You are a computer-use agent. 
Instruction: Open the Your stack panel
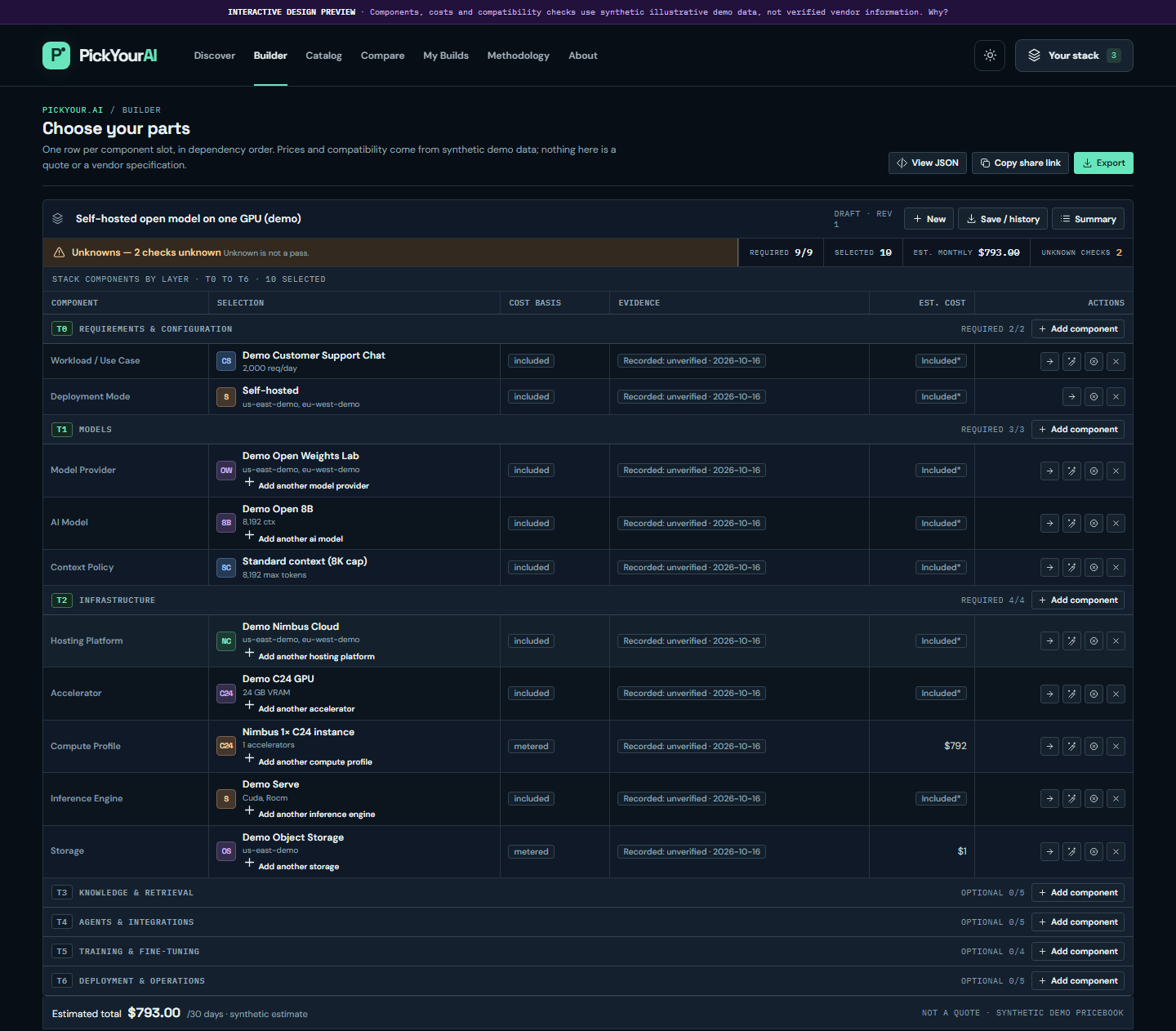point(1074,56)
